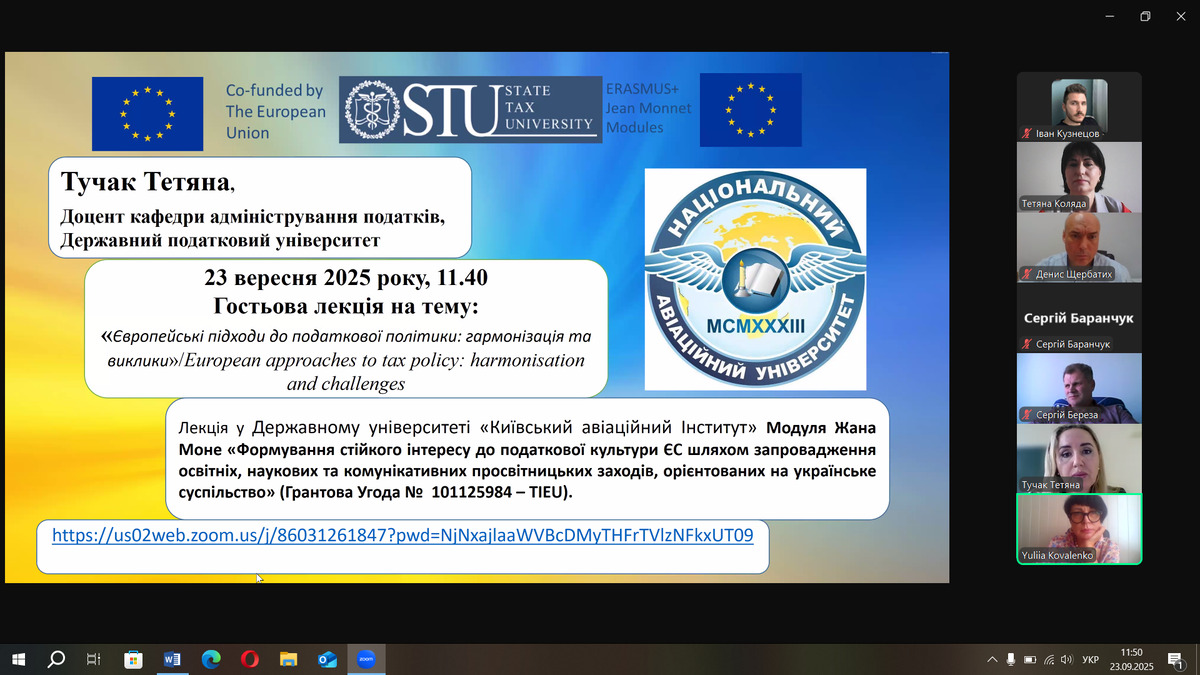This screenshot has height=675, width=1200.
Task: Launch Microsoft Store from taskbar
Action: [x=133, y=659]
